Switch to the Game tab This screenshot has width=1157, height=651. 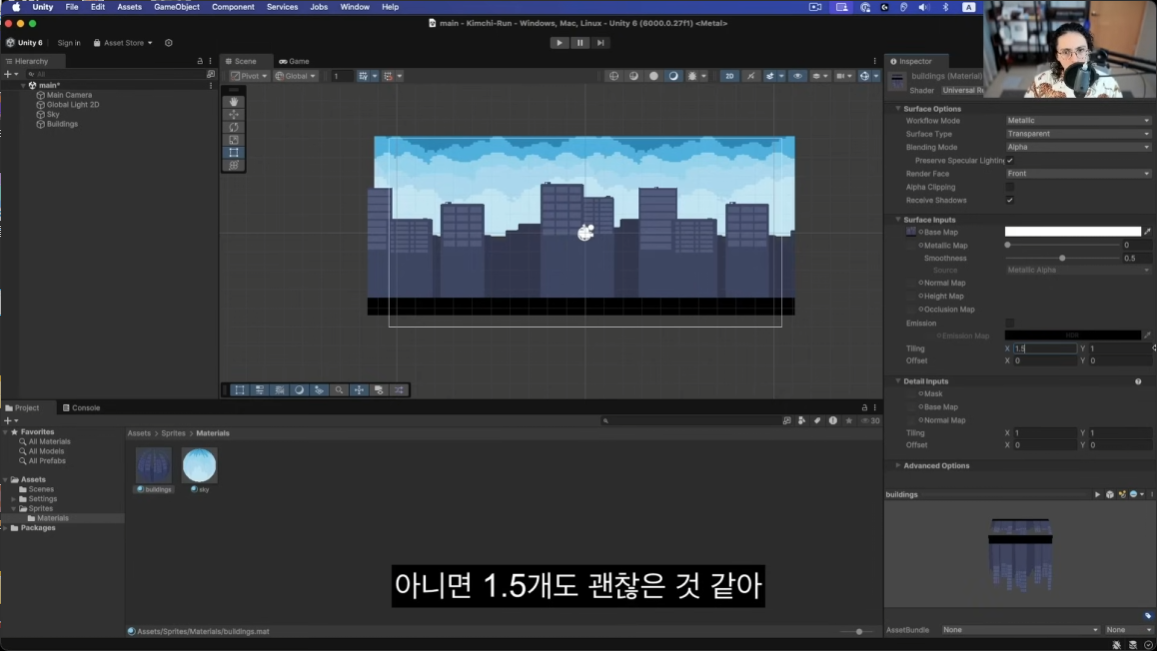(294, 61)
